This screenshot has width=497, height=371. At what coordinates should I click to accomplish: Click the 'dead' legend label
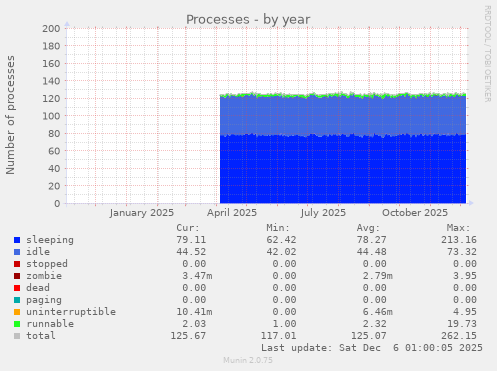click(38, 288)
